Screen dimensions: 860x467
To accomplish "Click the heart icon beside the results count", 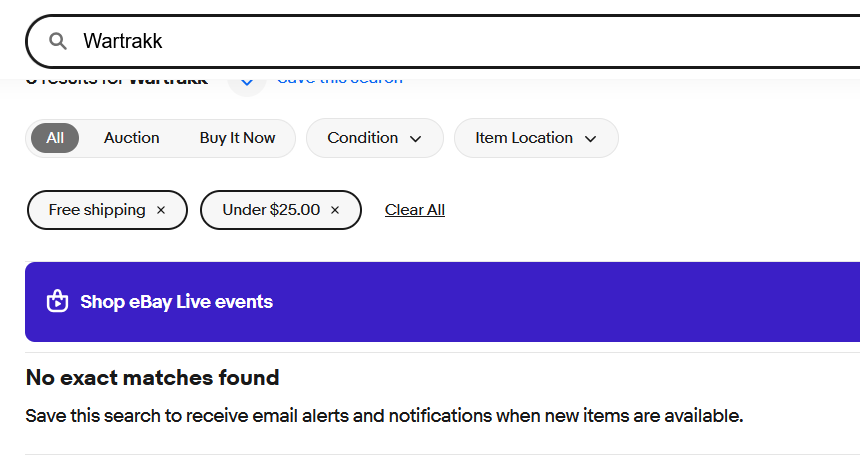I will pos(247,83).
